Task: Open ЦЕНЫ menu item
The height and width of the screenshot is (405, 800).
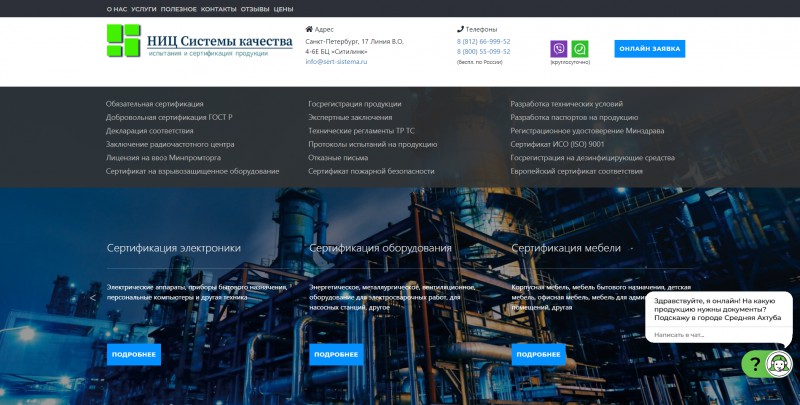Action: pyautogui.click(x=283, y=9)
